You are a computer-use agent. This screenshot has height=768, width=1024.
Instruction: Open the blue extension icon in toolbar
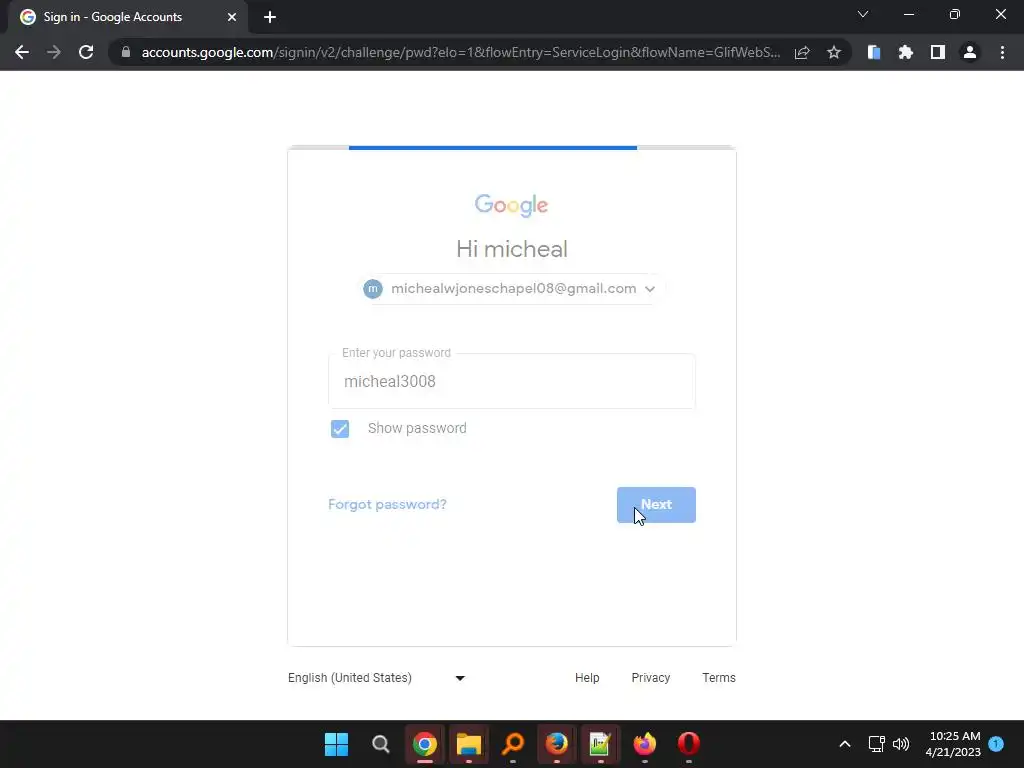click(874, 52)
